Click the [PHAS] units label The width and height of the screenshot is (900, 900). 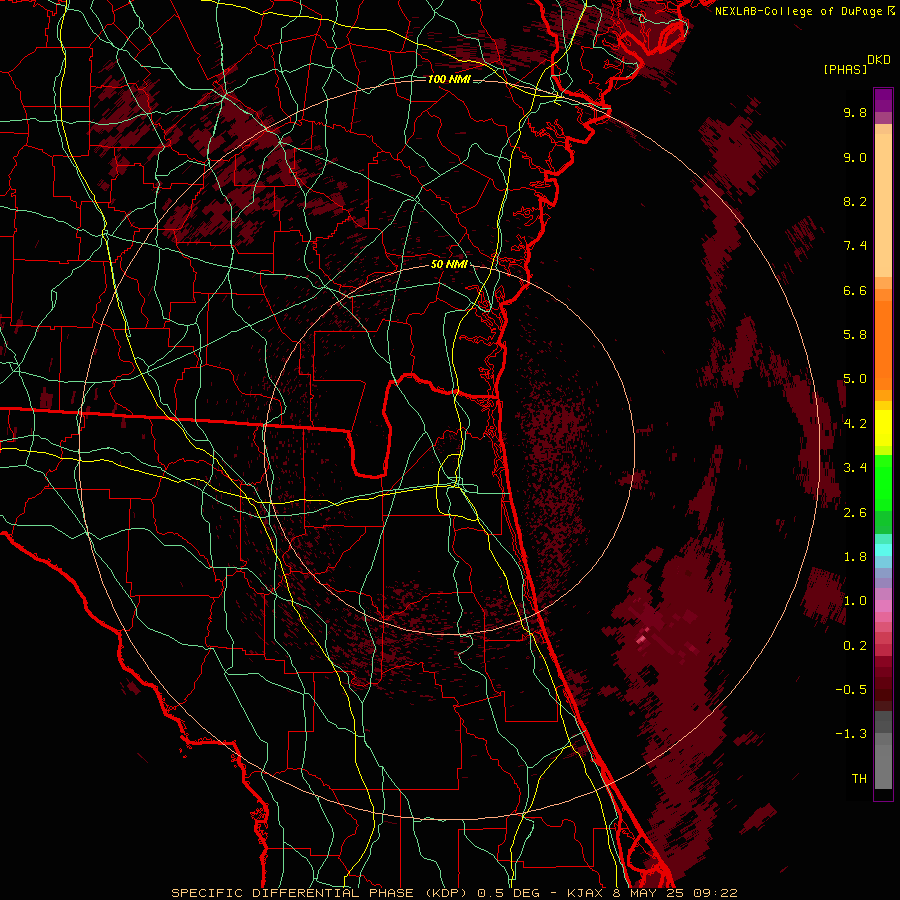(x=845, y=69)
